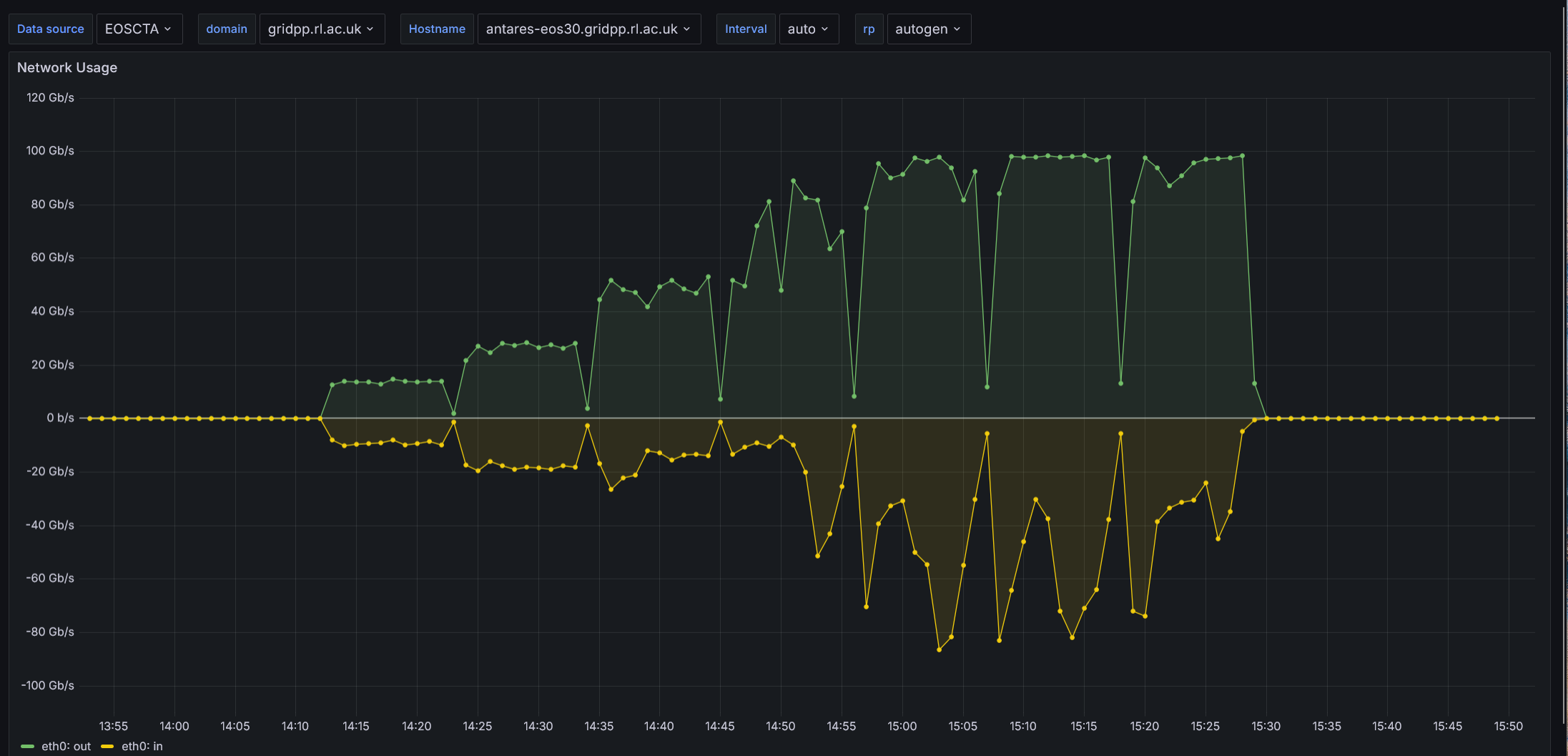Toggle the eth0: in series label

(142, 746)
